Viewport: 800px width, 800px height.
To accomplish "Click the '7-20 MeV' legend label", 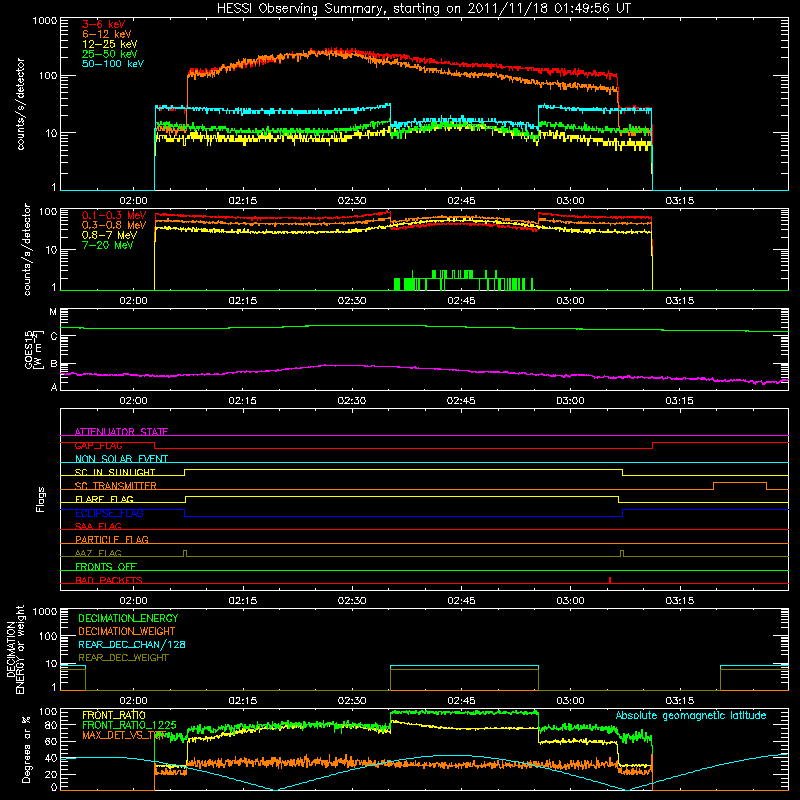I will pyautogui.click(x=108, y=245).
